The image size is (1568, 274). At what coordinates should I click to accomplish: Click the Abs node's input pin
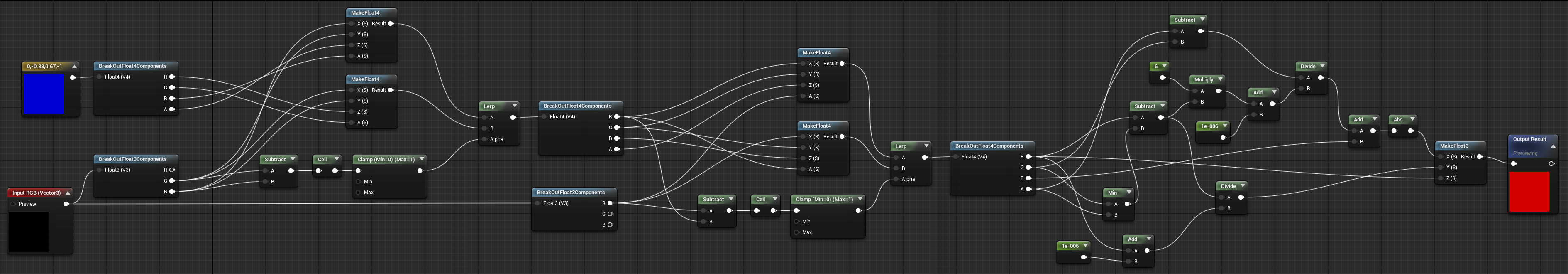coord(1395,131)
